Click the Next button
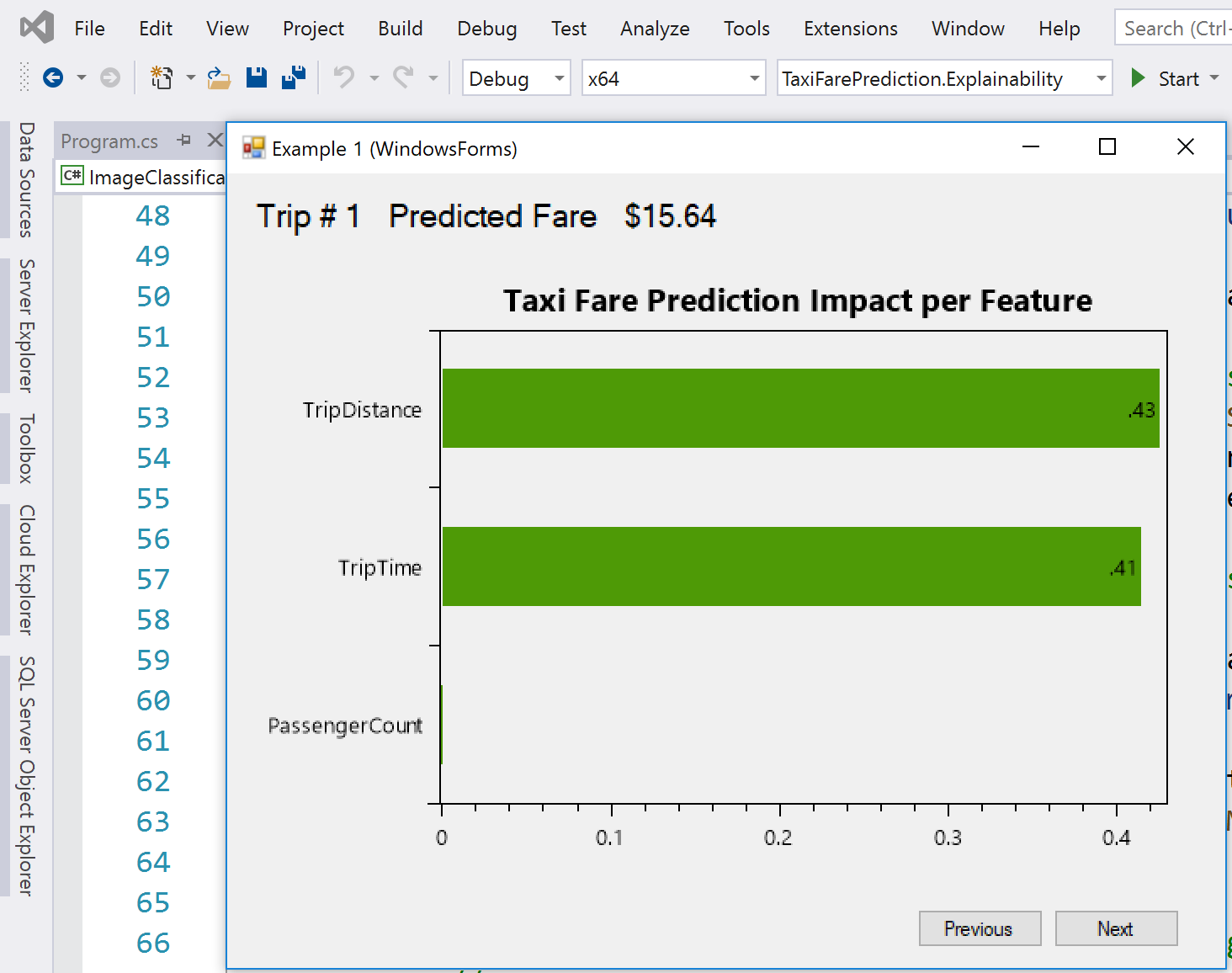 pos(1116,928)
